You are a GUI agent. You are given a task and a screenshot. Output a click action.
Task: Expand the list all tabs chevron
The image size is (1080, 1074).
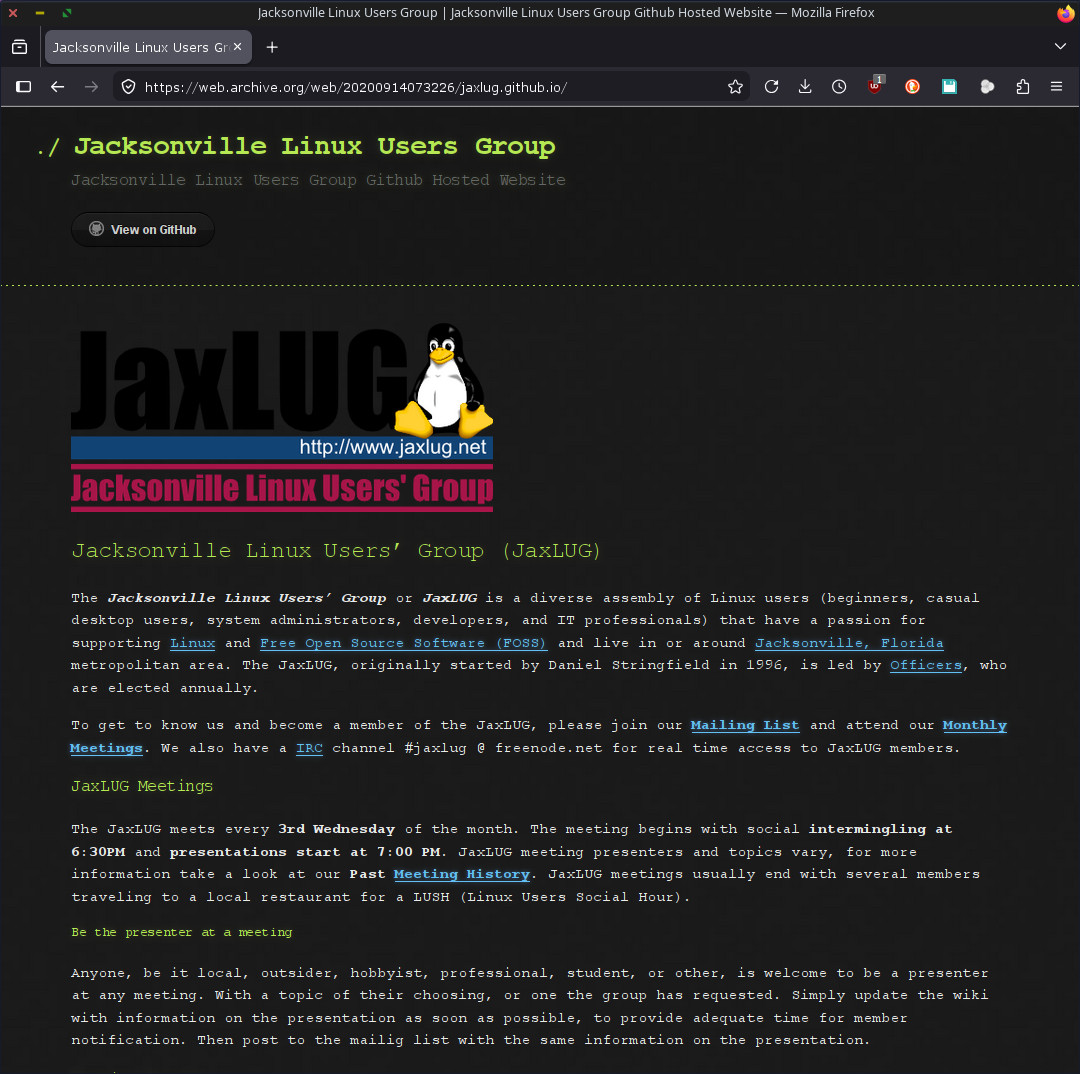(x=1060, y=47)
